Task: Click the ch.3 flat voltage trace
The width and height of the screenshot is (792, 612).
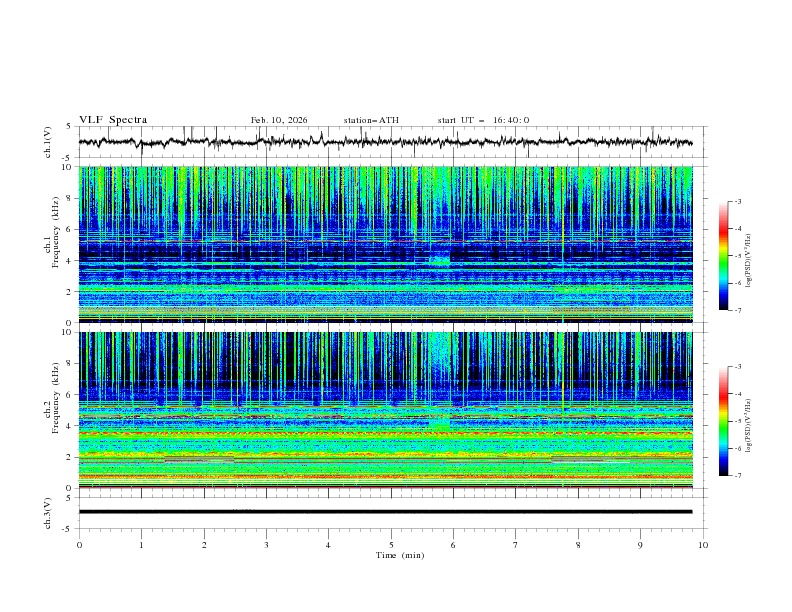Action: tap(385, 512)
